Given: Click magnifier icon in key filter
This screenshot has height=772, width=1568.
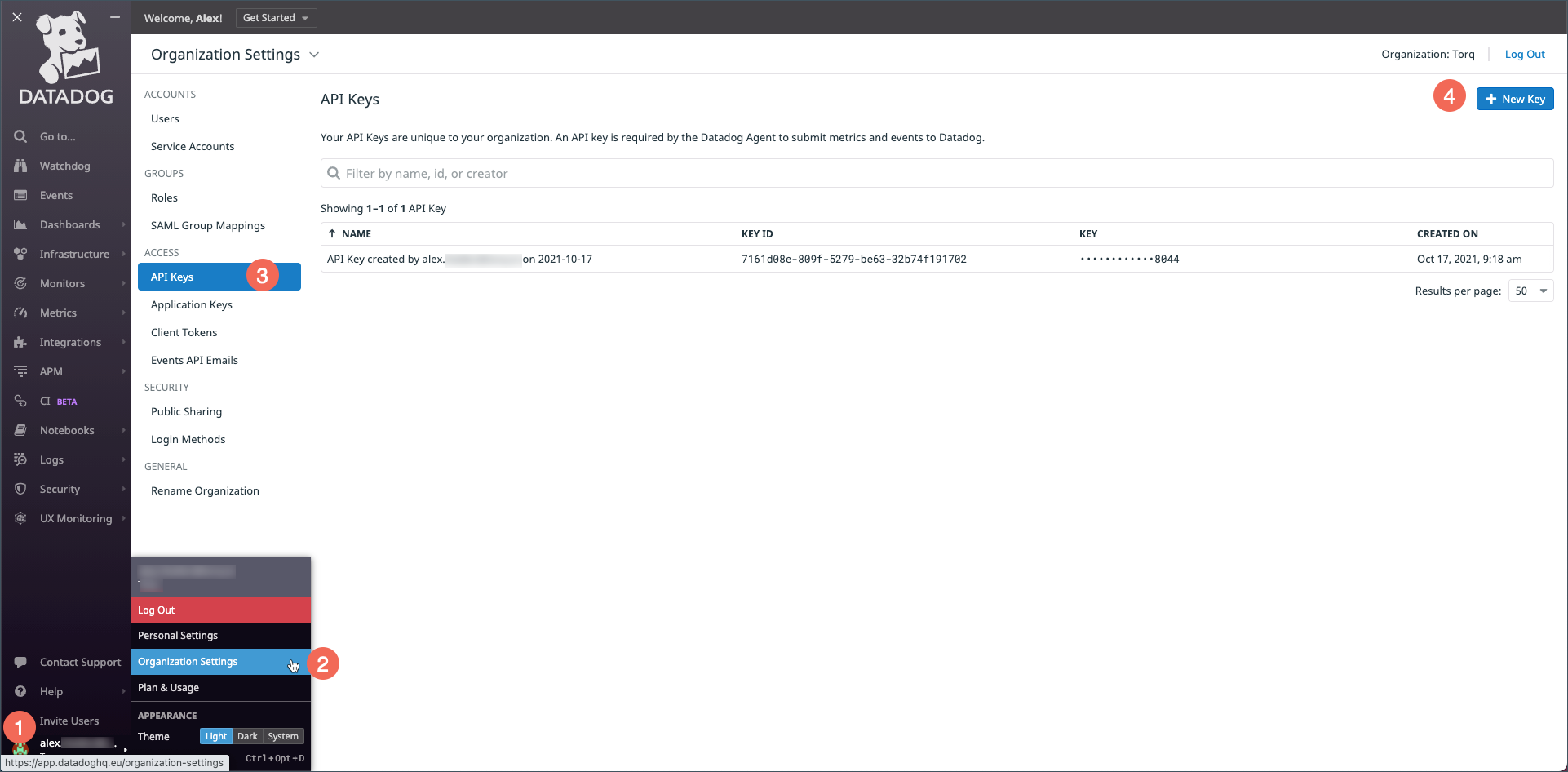Looking at the screenshot, I should pos(334,173).
